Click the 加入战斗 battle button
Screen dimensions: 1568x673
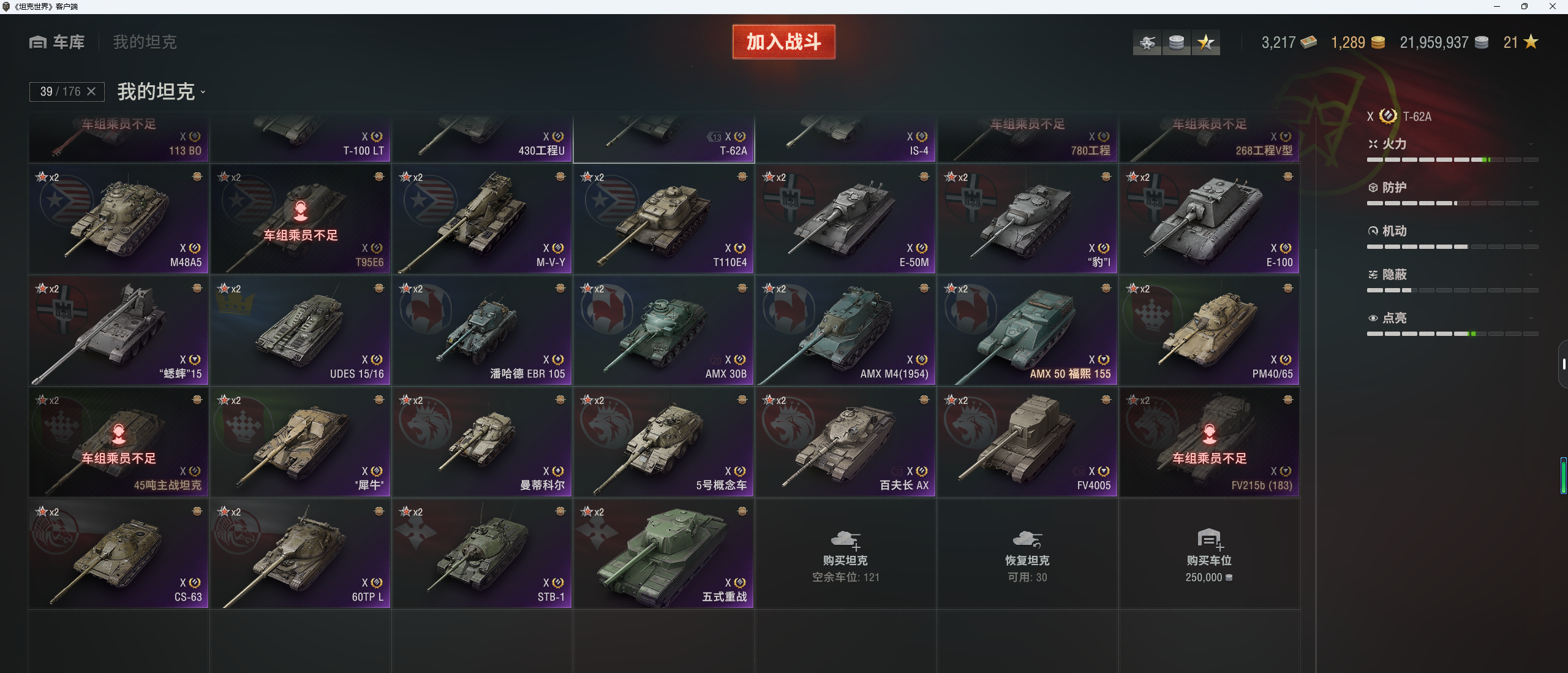pyautogui.click(x=784, y=42)
